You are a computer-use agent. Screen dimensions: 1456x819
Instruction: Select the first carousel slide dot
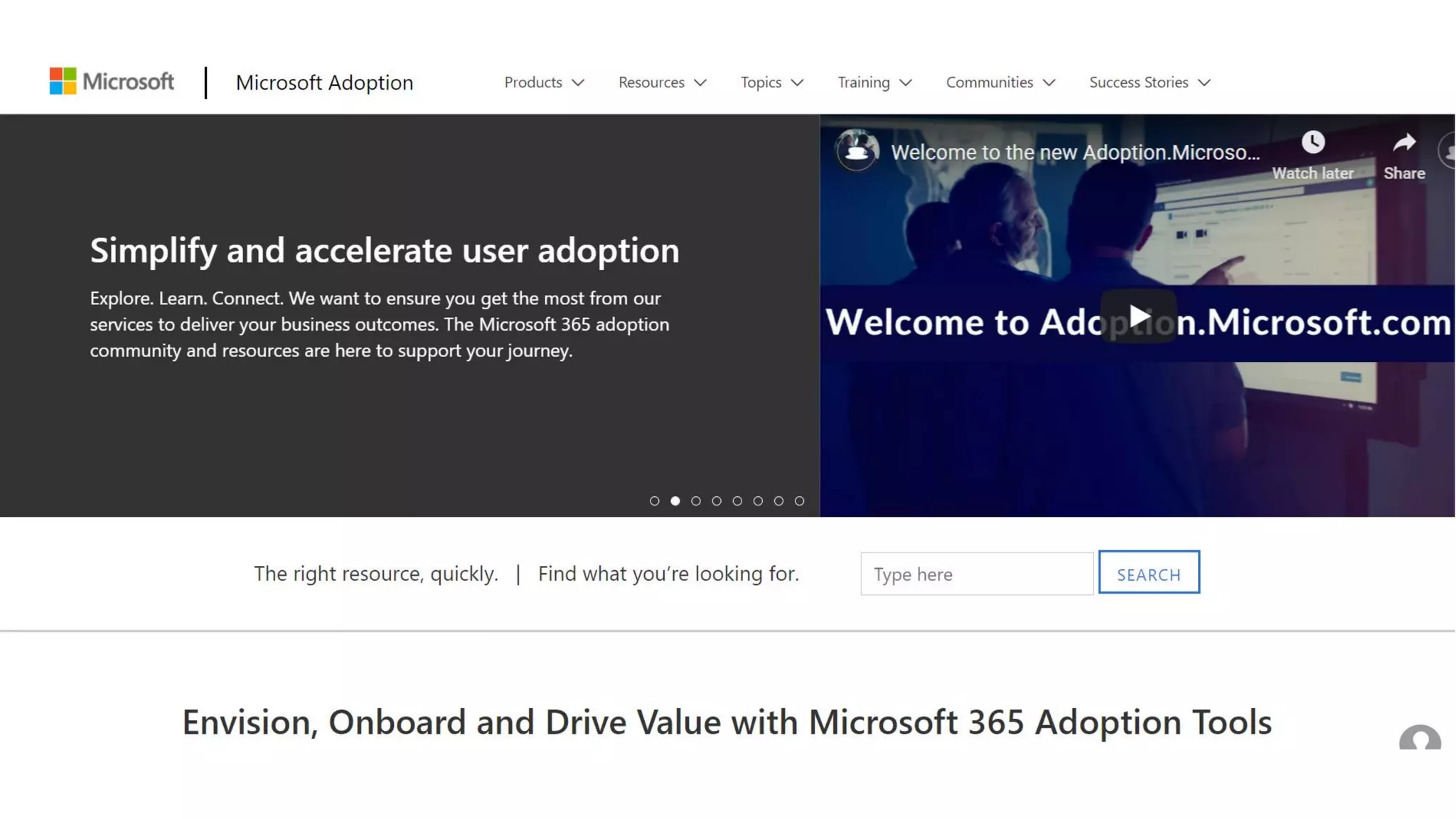654,501
